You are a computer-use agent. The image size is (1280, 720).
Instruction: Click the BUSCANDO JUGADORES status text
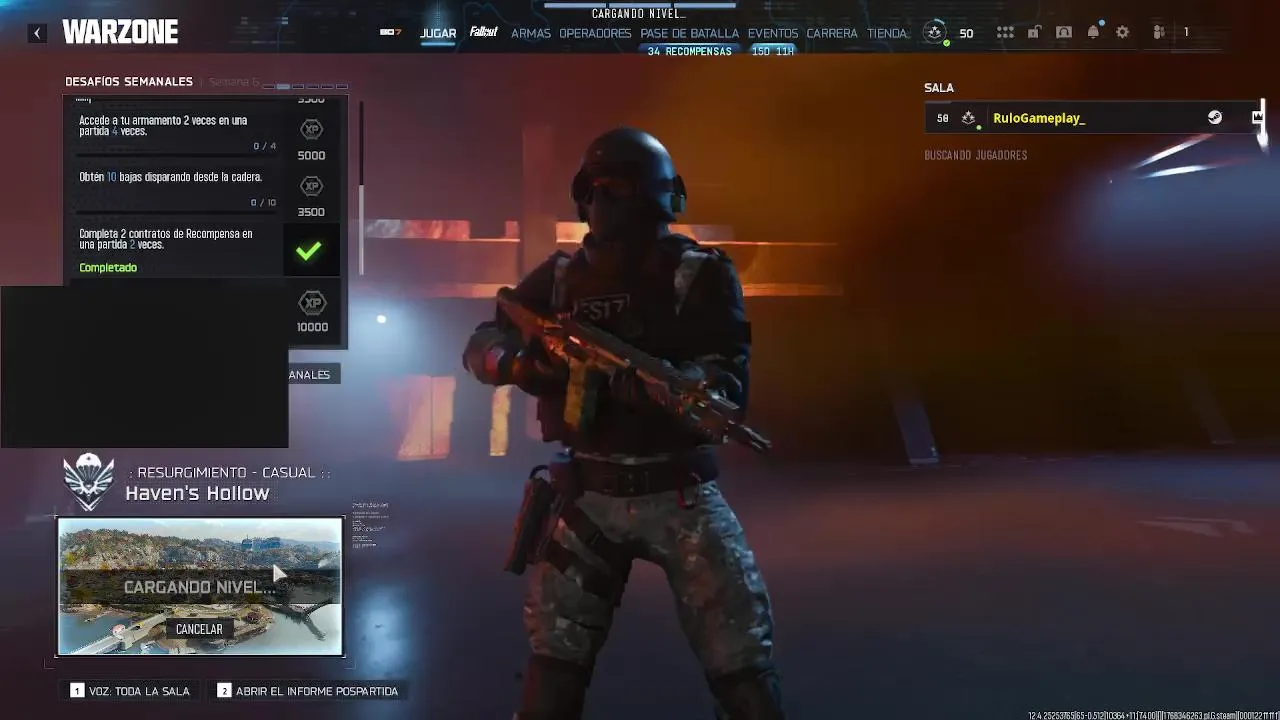coord(976,155)
